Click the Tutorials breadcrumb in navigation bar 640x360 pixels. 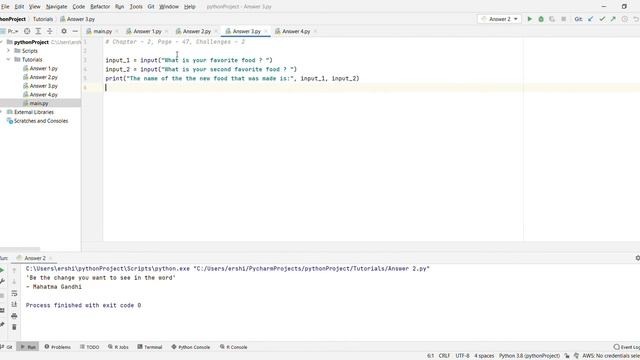(43, 19)
